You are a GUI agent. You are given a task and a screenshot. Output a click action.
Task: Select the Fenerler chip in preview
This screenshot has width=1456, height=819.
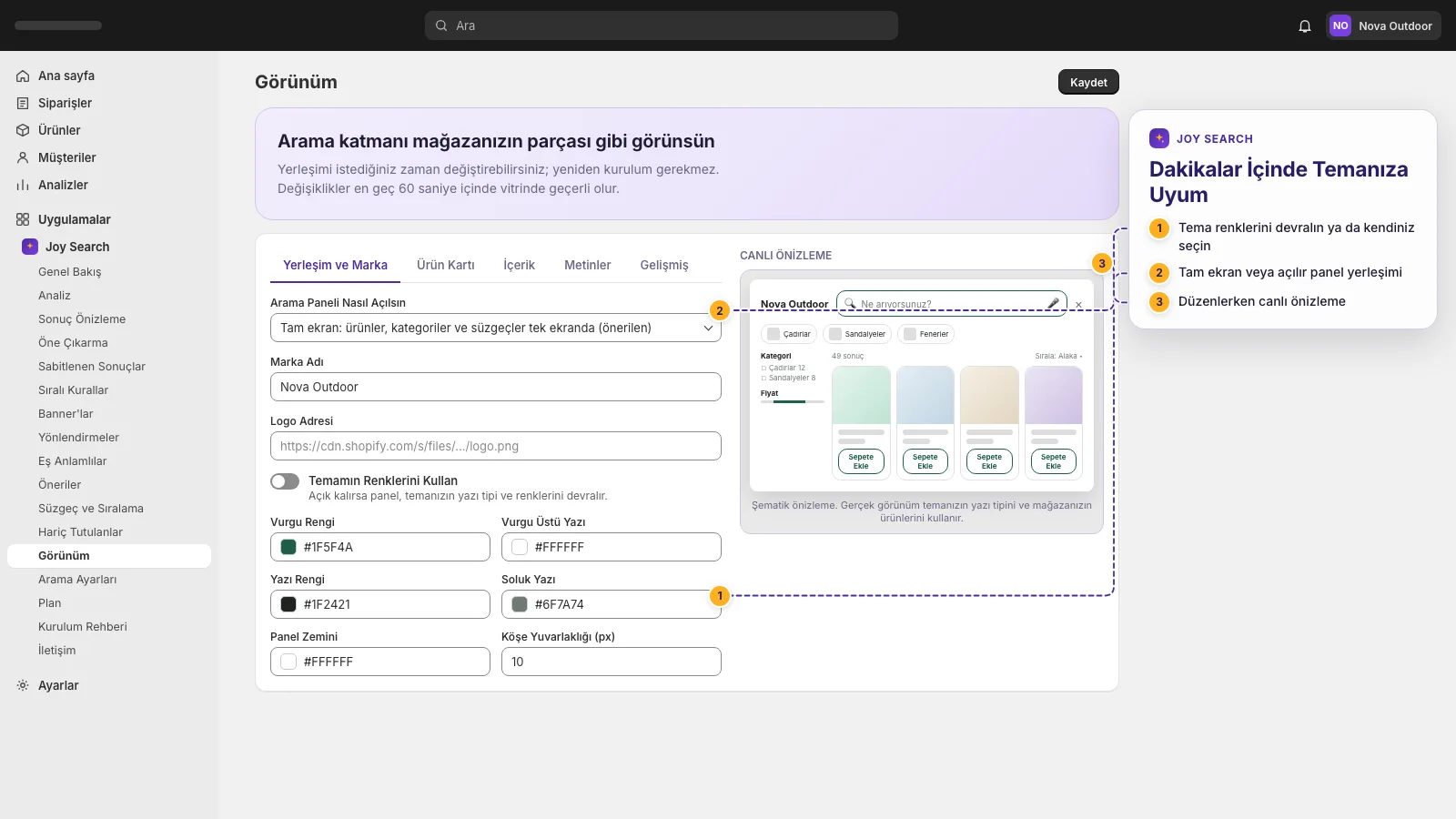[x=925, y=334]
